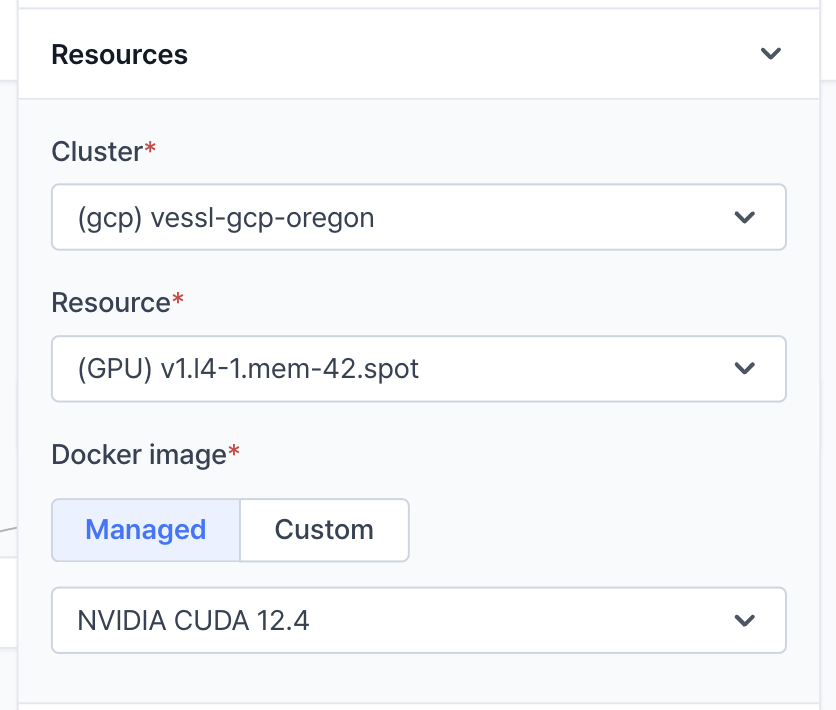Click the Cluster dropdown arrow icon

click(744, 217)
